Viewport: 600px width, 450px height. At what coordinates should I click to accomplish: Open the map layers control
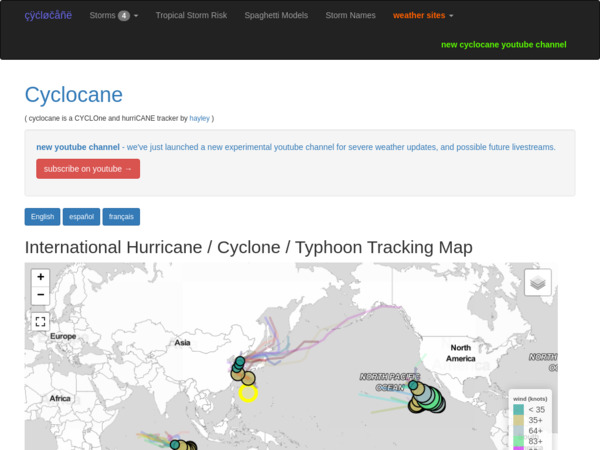(x=538, y=283)
